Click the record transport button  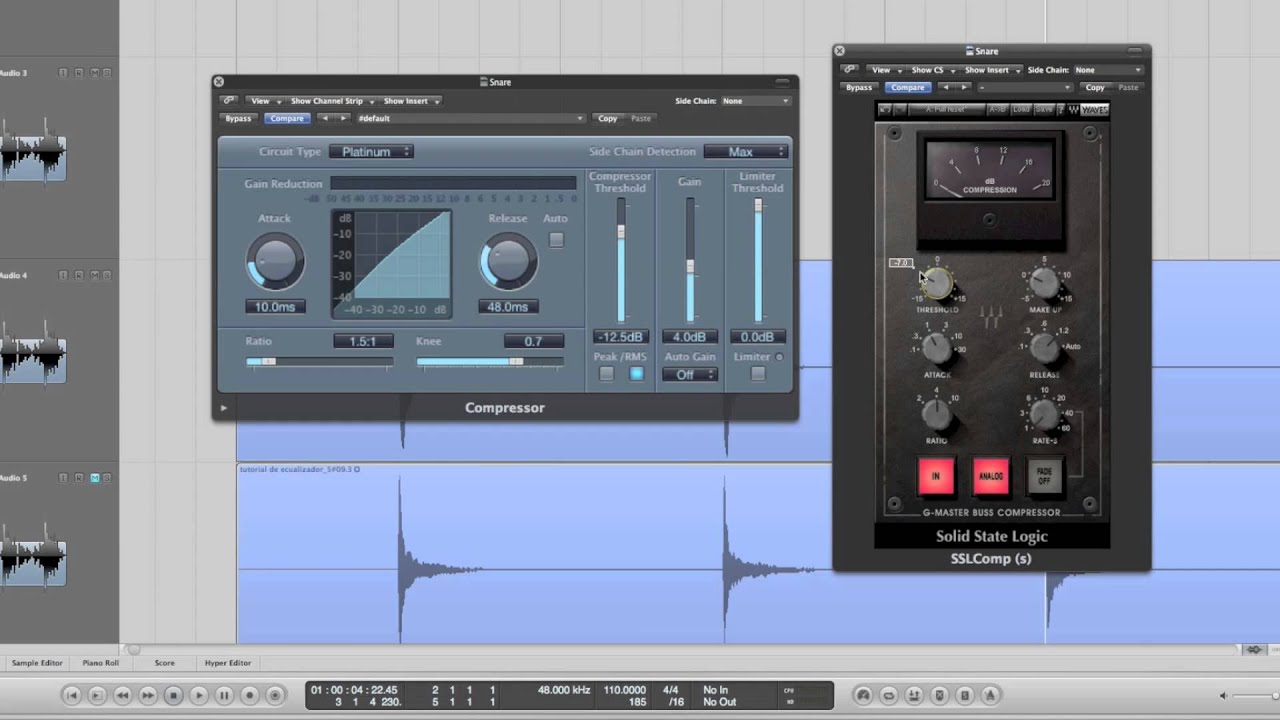tap(250, 695)
